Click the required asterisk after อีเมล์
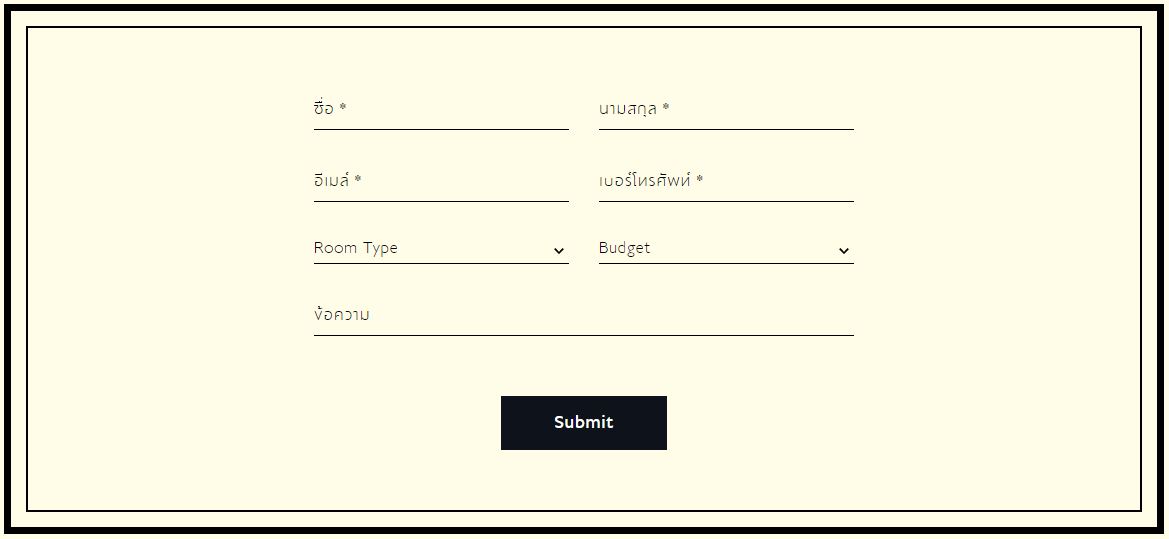The height and width of the screenshot is (539, 1169). coord(358,181)
